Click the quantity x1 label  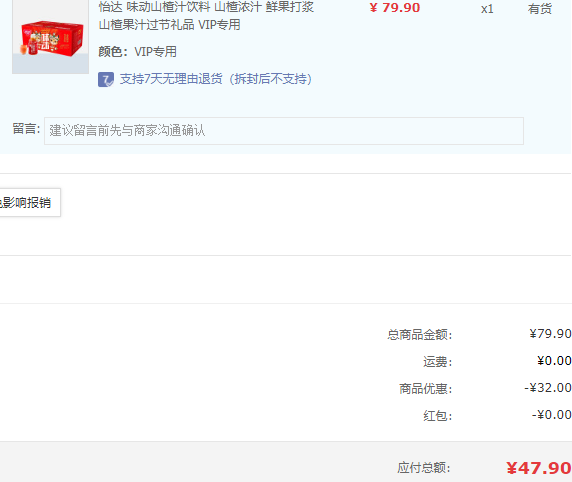tap(487, 9)
